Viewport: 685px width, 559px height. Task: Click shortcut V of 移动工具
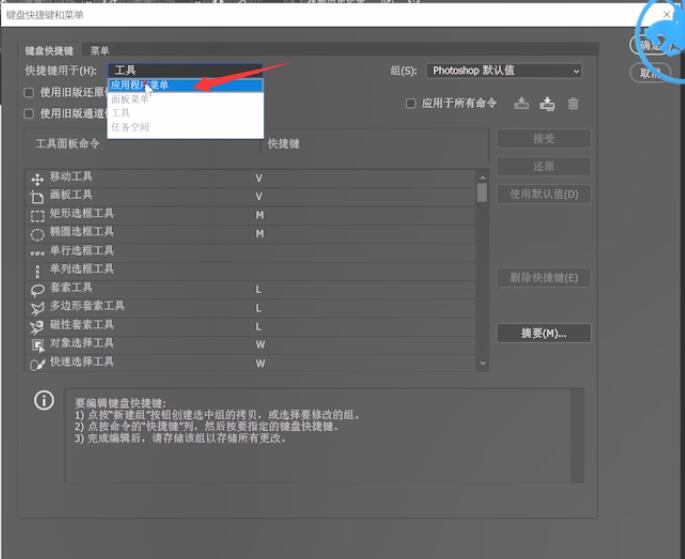tap(259, 179)
